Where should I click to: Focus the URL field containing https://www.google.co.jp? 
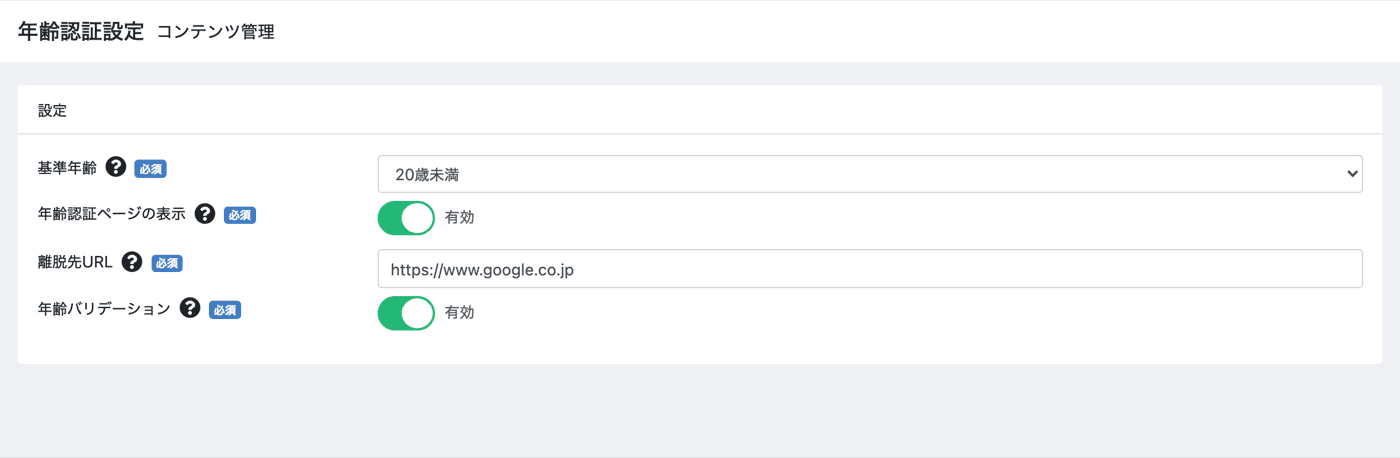click(x=870, y=269)
